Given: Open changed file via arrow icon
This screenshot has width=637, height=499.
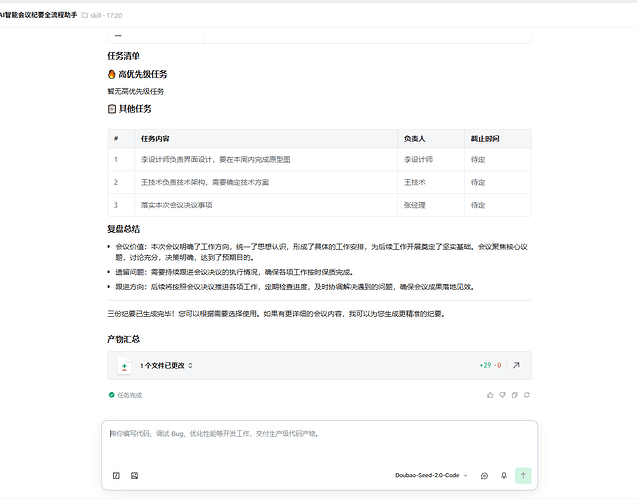Looking at the screenshot, I should pyautogui.click(x=516, y=365).
